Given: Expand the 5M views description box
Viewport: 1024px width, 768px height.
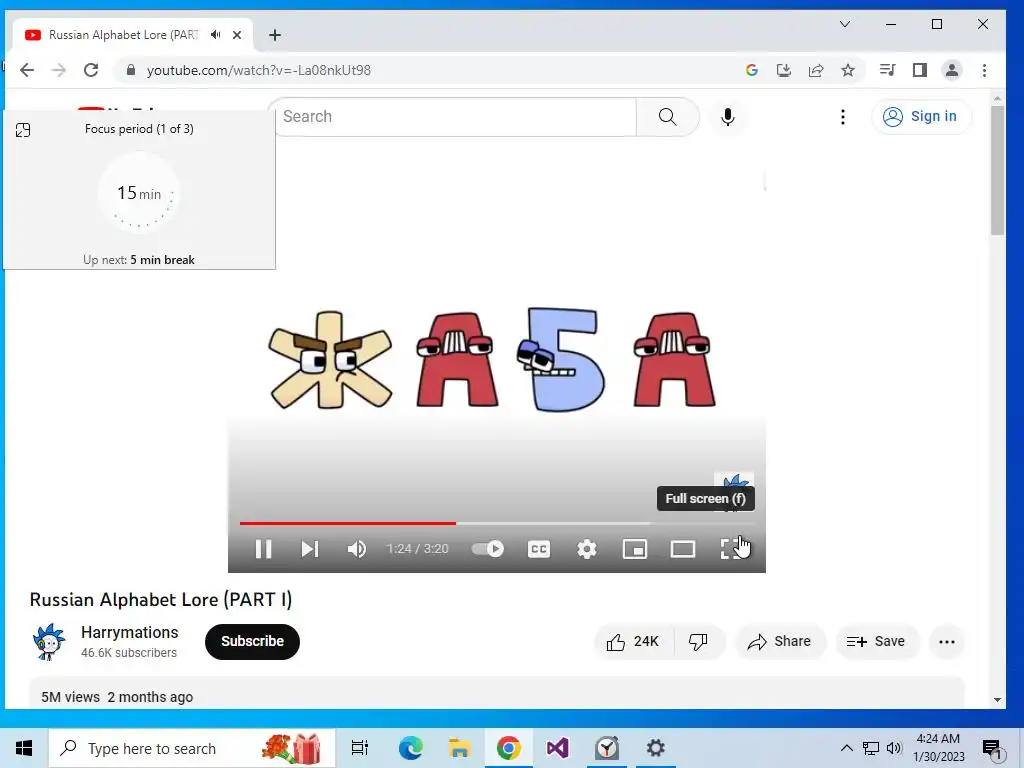Looking at the screenshot, I should coord(496,694).
